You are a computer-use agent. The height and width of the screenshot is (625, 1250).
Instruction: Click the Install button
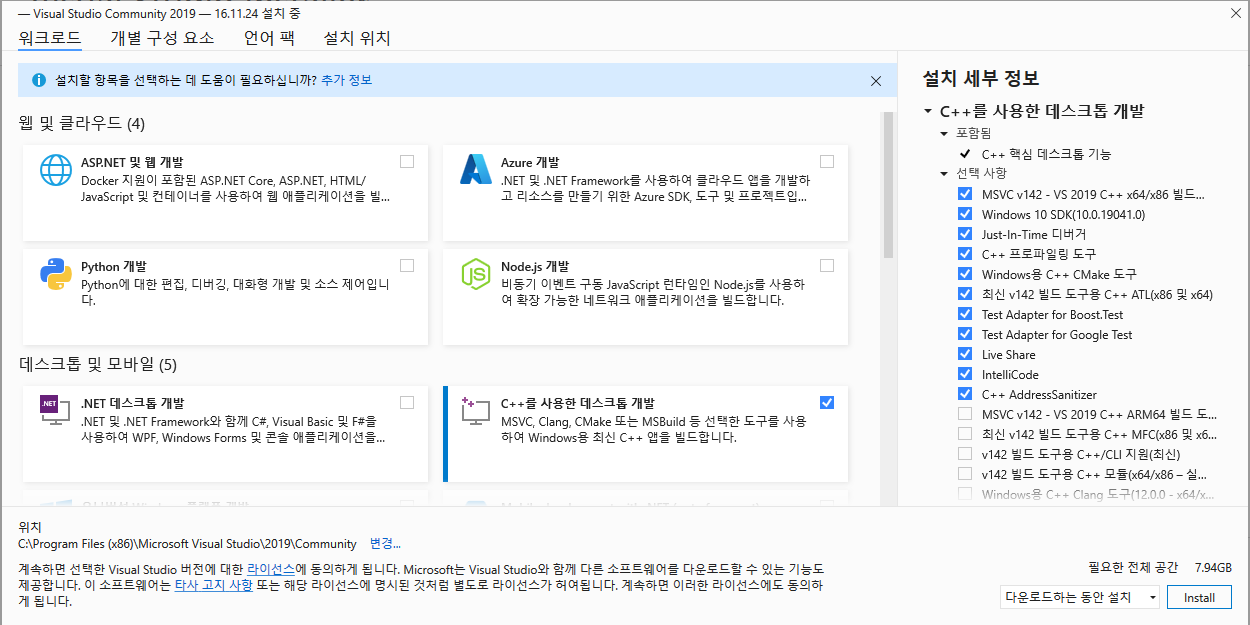(x=1200, y=597)
